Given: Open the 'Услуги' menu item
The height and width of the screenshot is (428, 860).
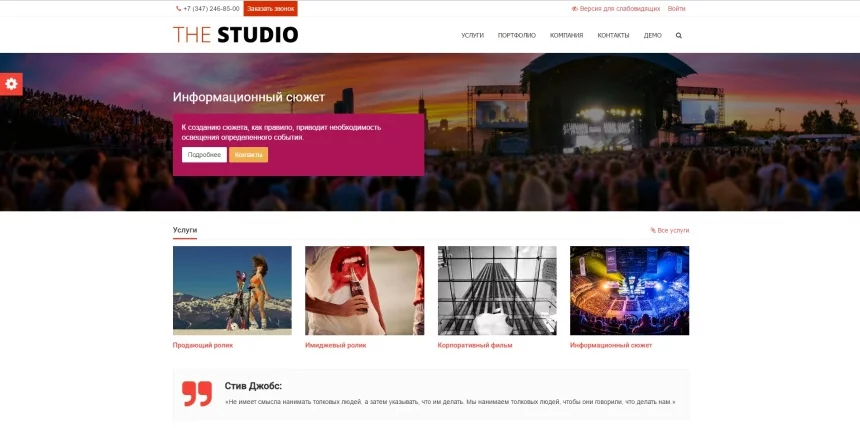Looking at the screenshot, I should tap(472, 35).
